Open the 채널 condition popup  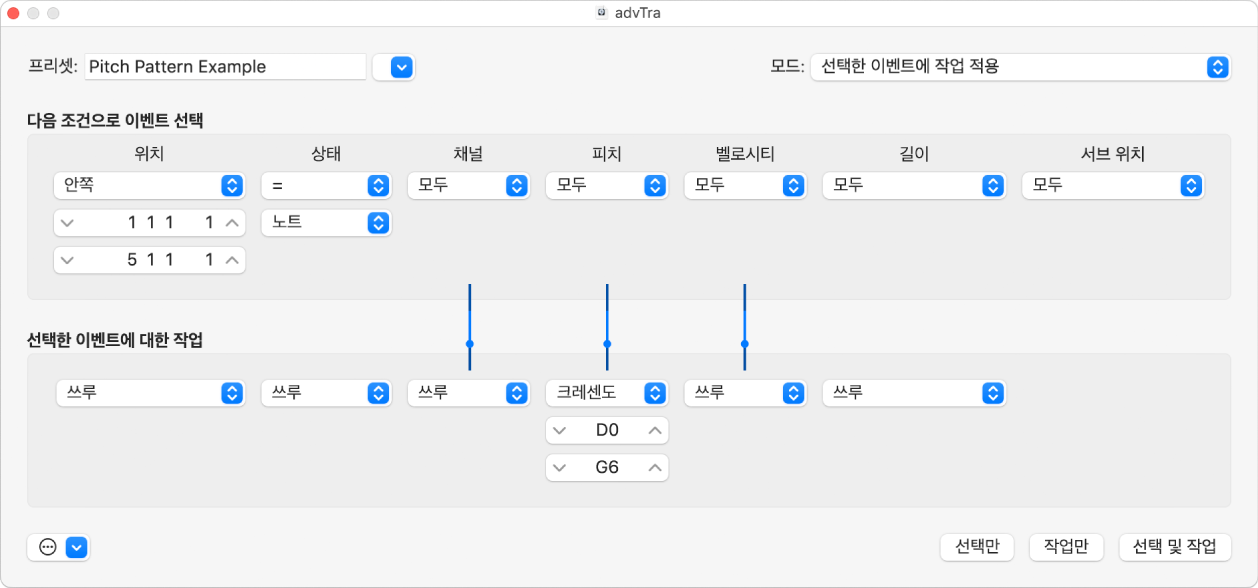coord(467,186)
